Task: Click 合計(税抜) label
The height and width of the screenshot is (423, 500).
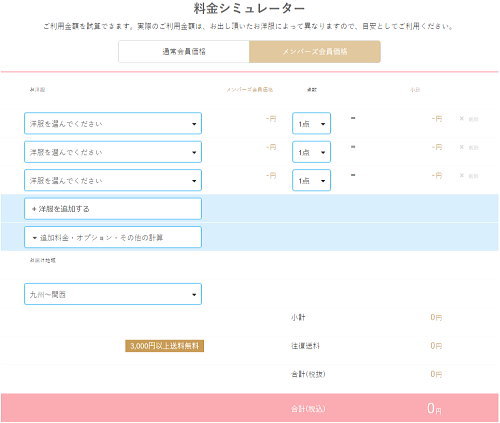Action: coord(308,374)
